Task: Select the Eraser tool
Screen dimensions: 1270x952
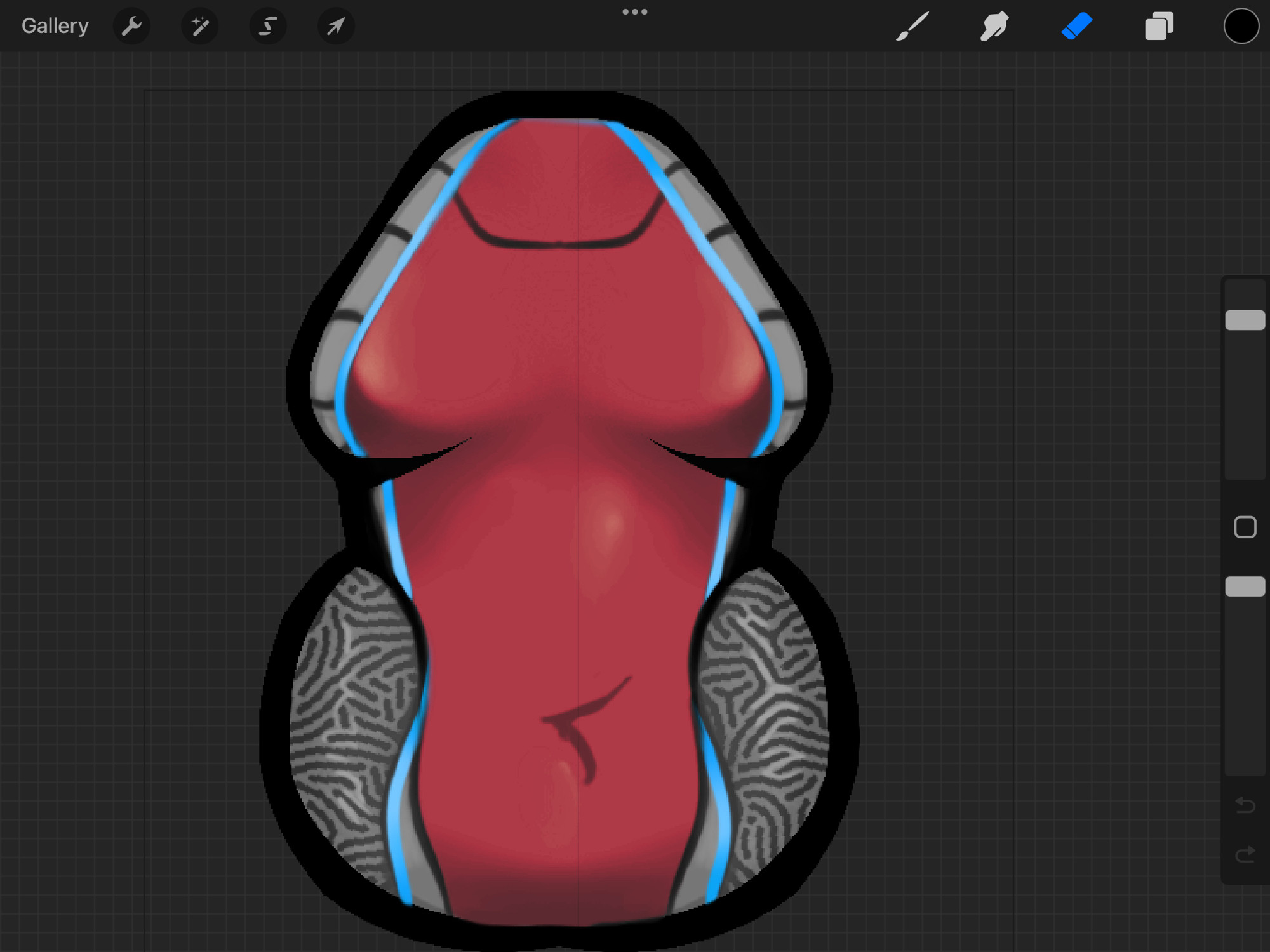Action: coord(1077,26)
